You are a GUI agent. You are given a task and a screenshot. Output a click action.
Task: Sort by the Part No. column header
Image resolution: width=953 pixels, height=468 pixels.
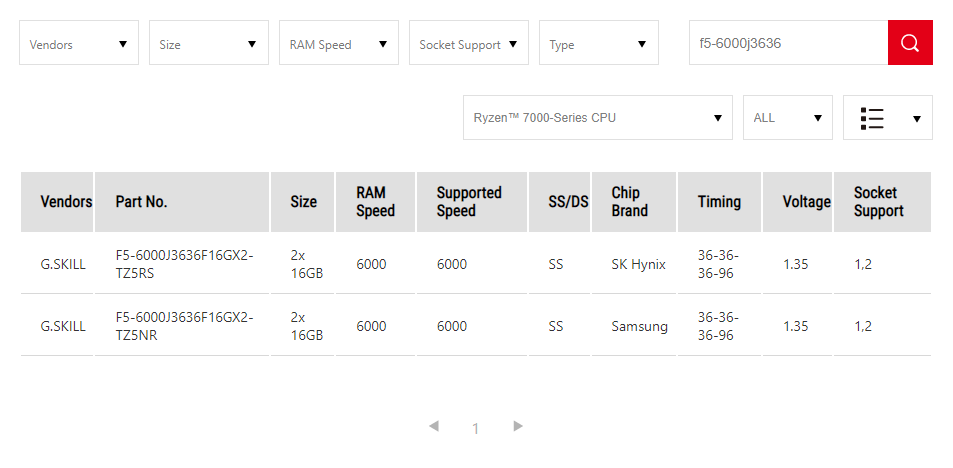point(142,202)
